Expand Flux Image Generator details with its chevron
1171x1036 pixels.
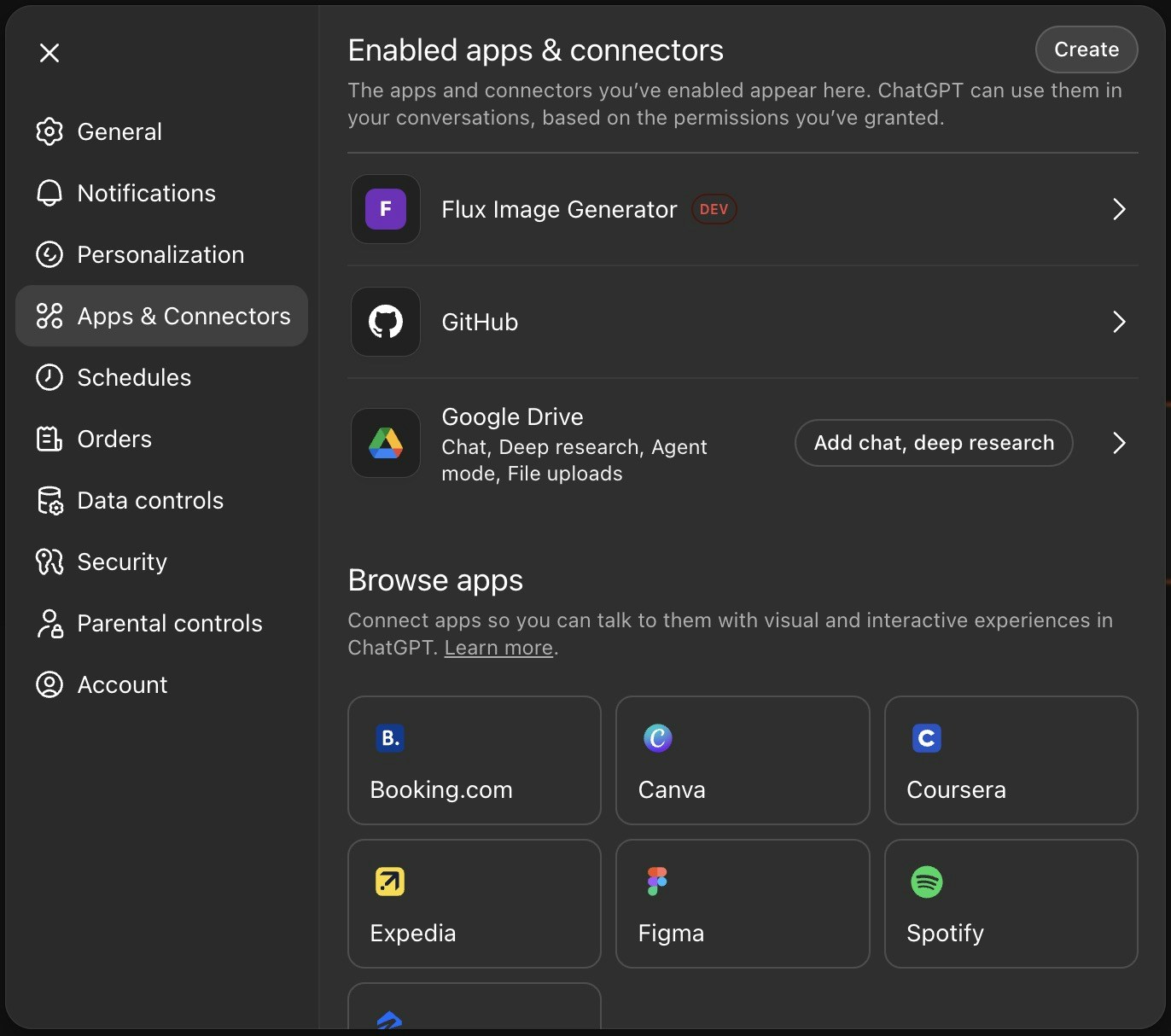click(1119, 209)
